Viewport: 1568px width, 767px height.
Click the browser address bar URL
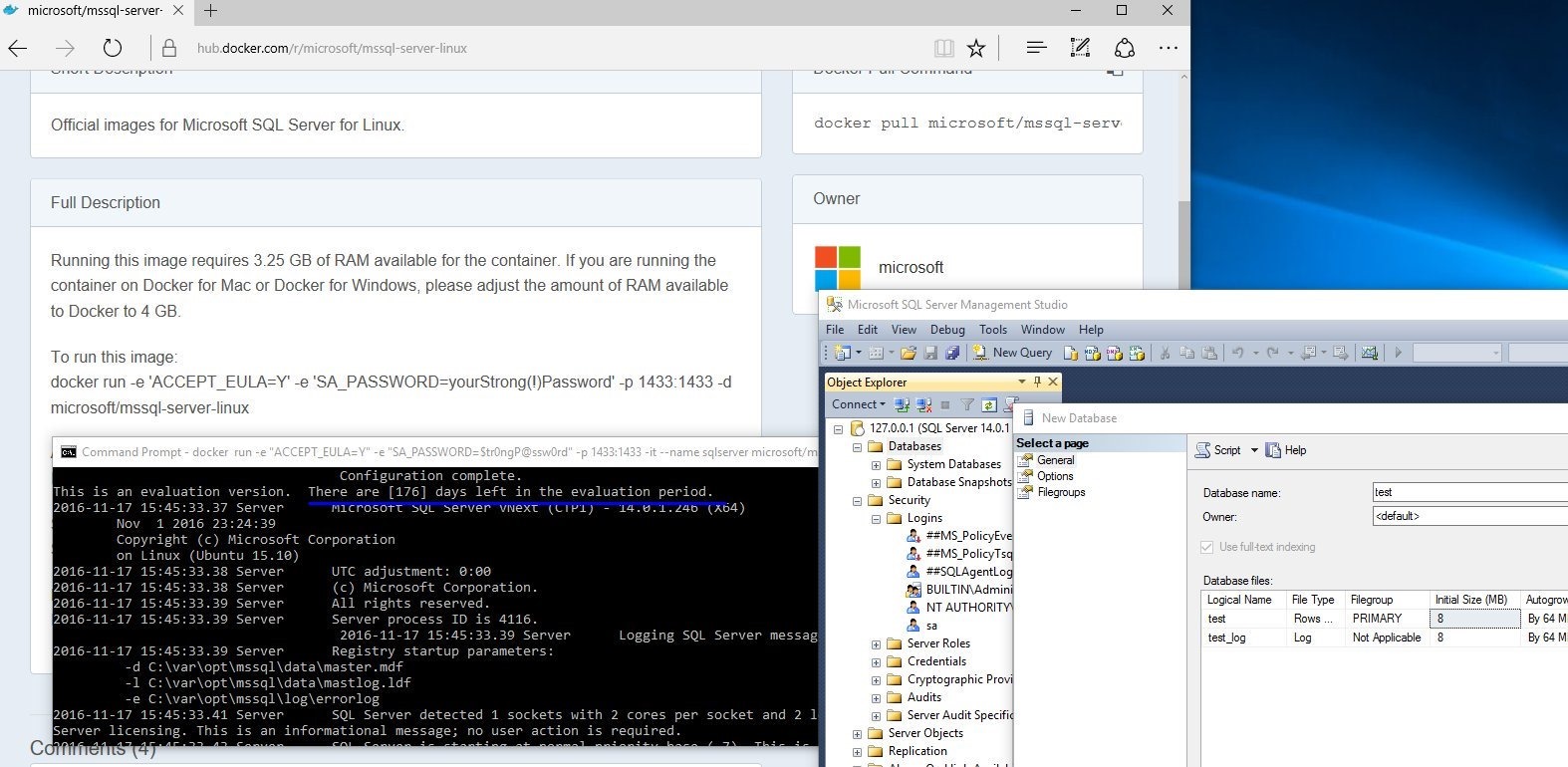(x=332, y=48)
